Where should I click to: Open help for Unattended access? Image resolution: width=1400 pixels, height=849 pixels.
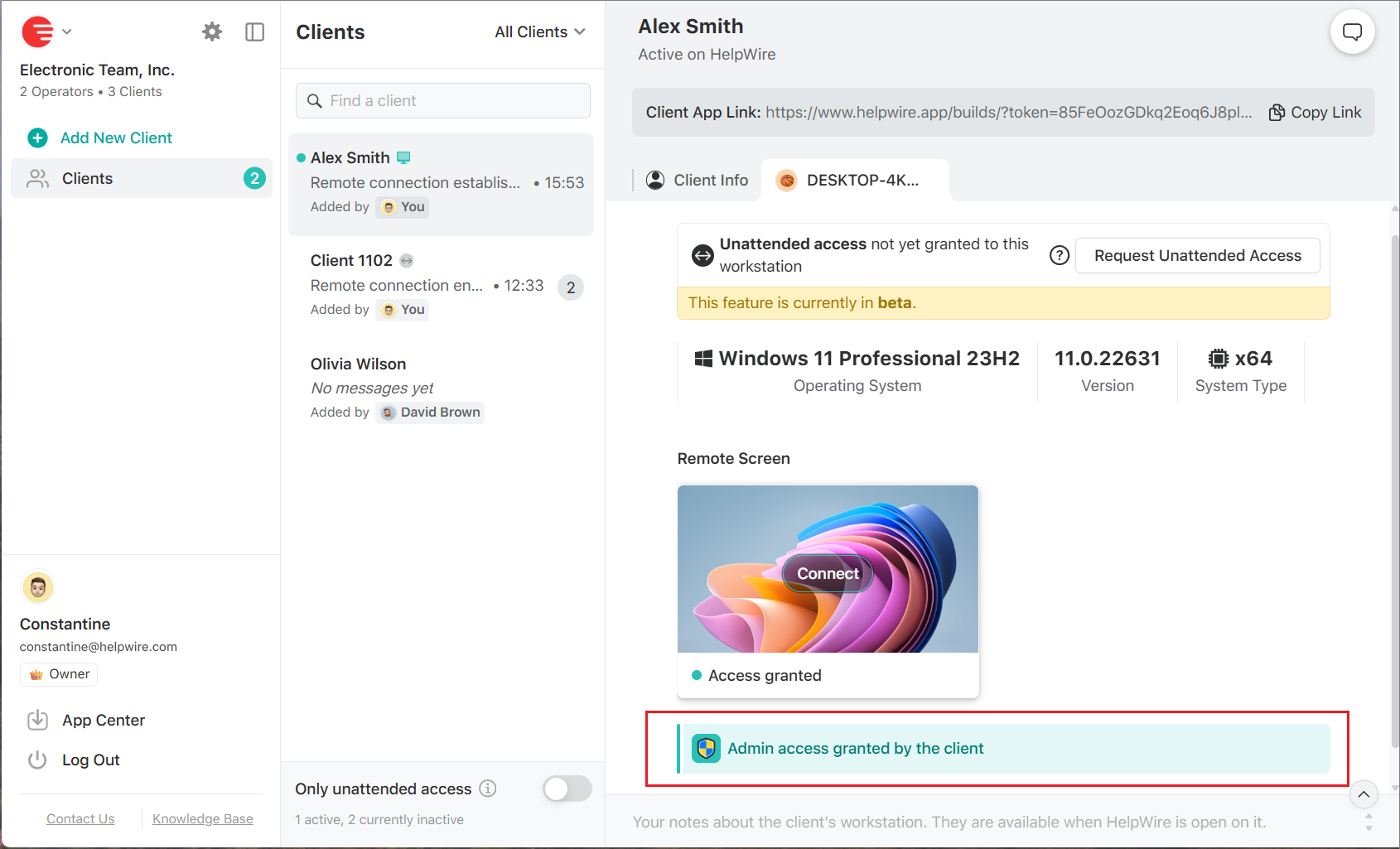point(1060,255)
